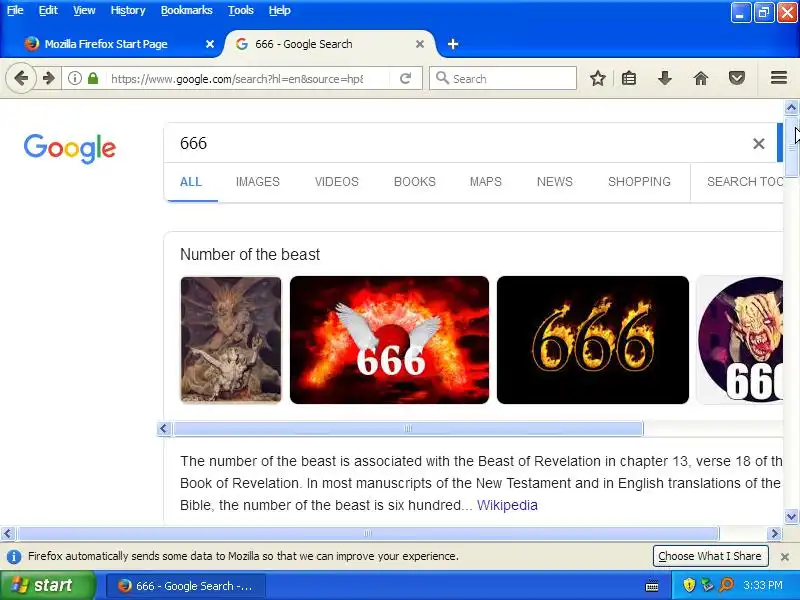Close the Mozilla Firefox Start Page tab

(x=210, y=44)
